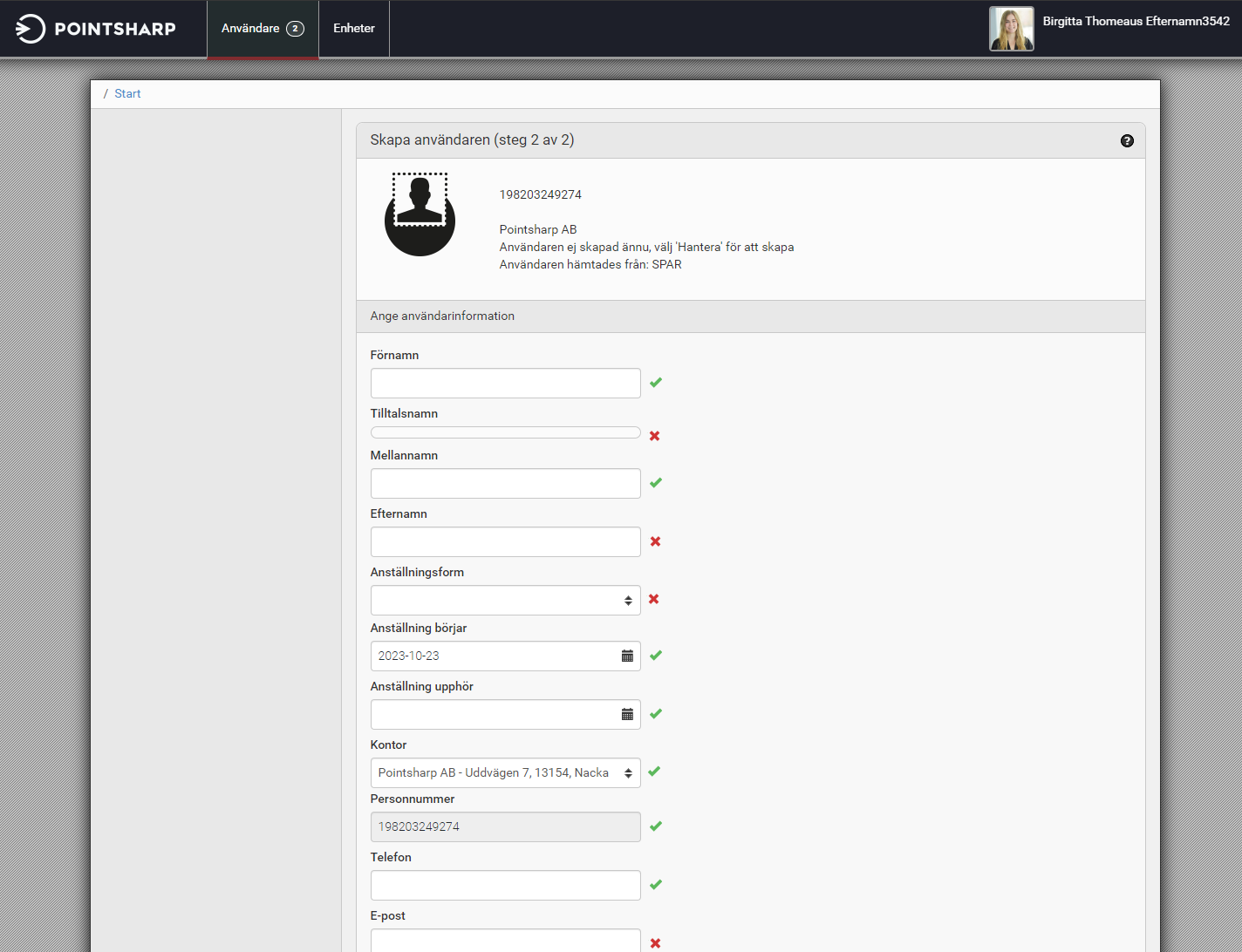
Task: Focus the Efternamn text field
Action: tap(505, 541)
